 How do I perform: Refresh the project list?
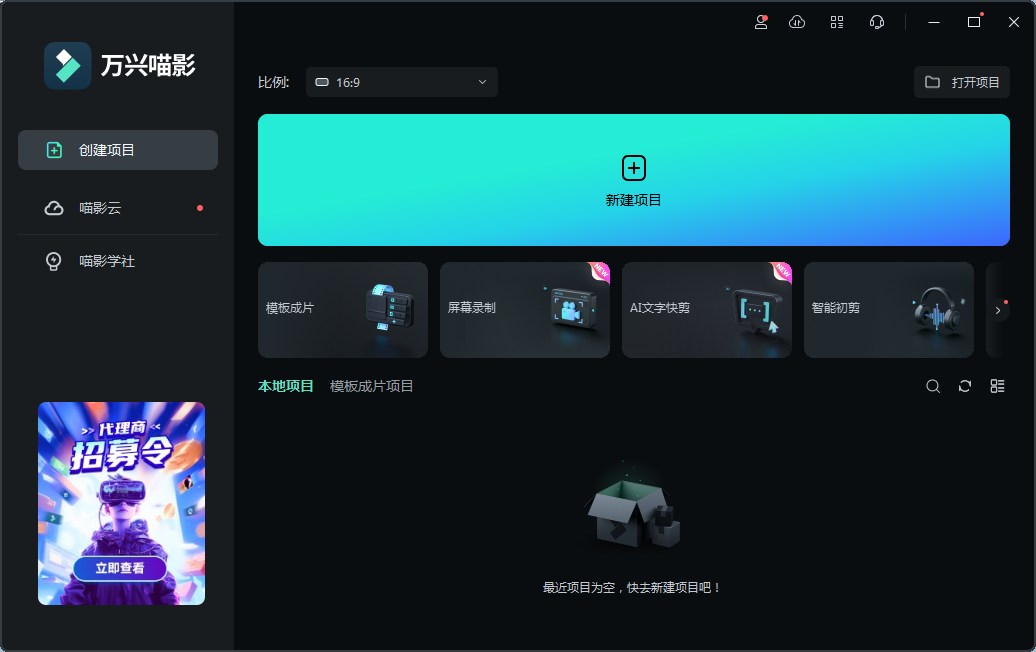(964, 386)
